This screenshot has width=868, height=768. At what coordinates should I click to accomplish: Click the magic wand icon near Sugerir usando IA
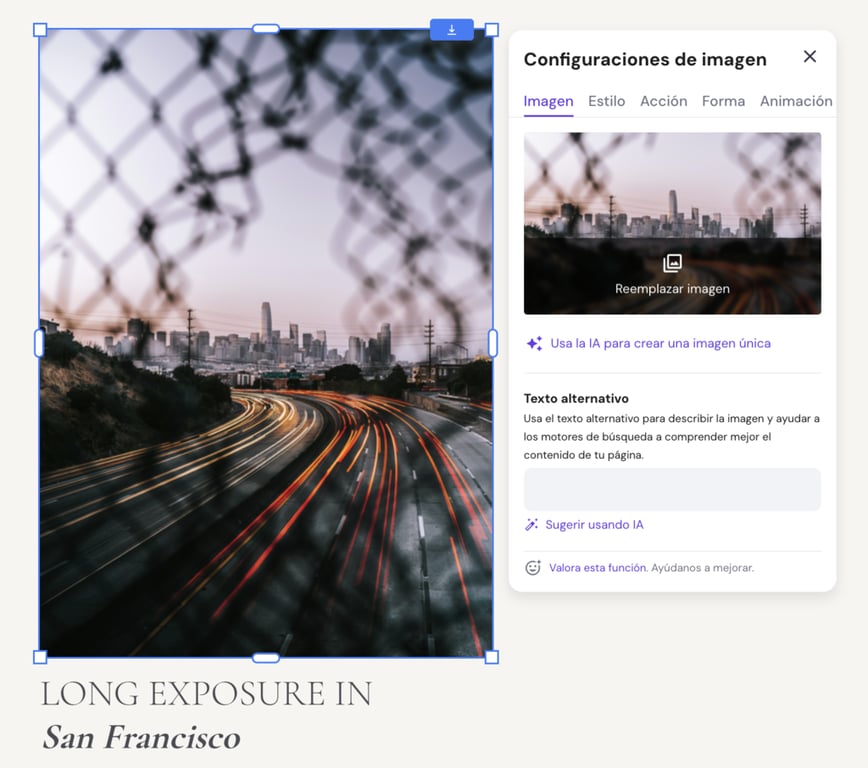point(531,524)
